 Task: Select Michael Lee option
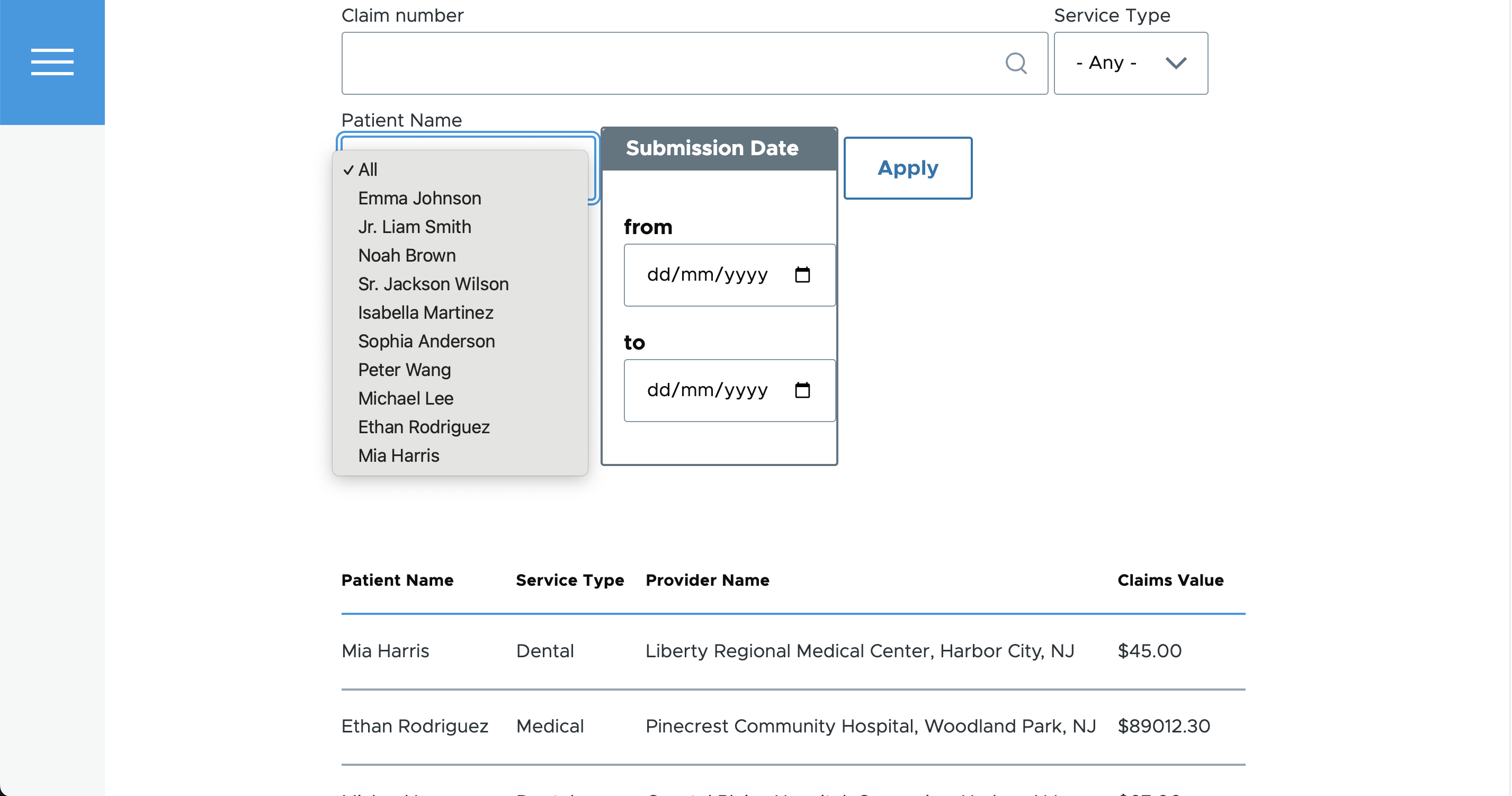pyautogui.click(x=406, y=399)
